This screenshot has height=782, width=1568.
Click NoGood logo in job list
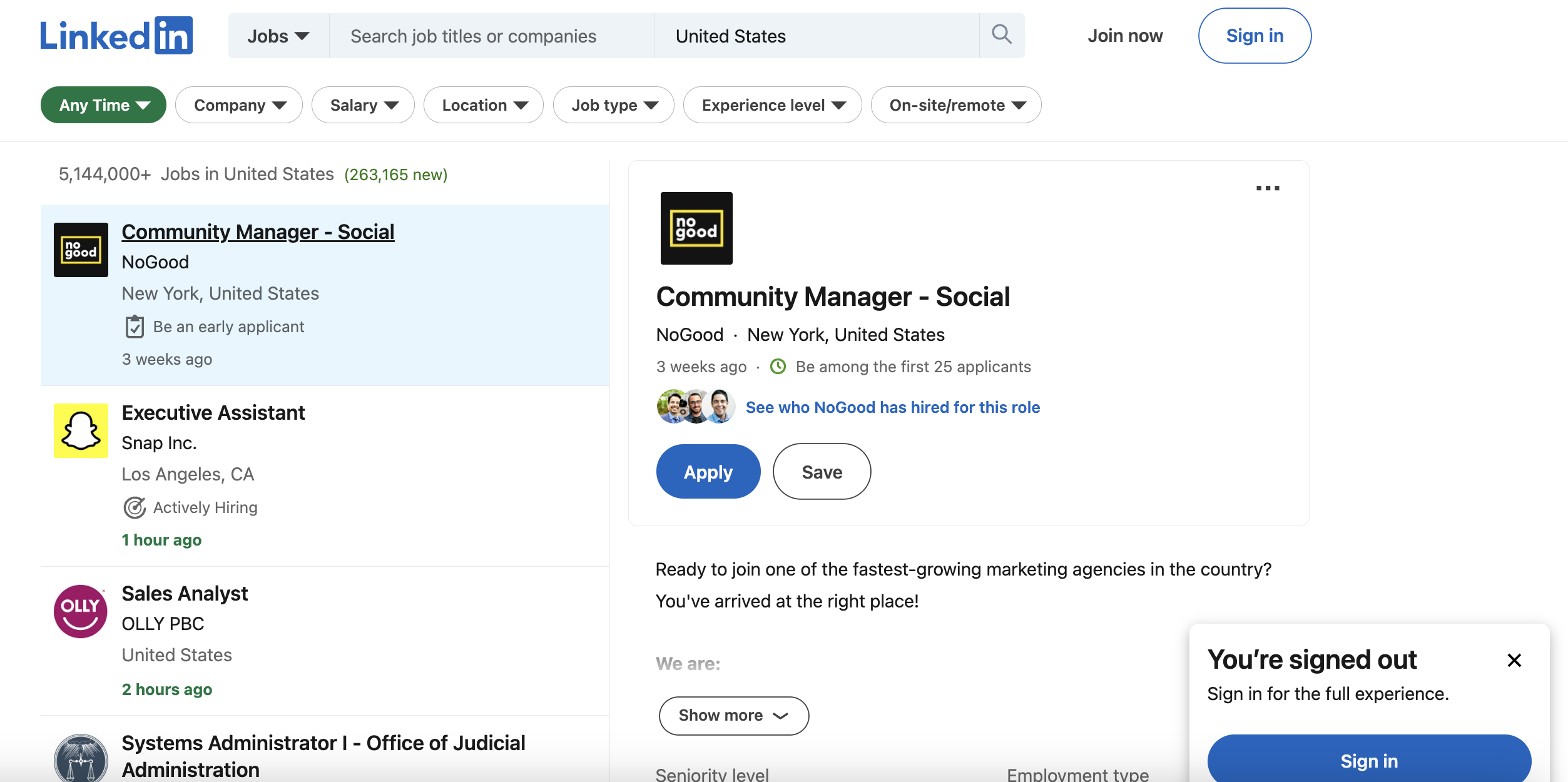click(81, 250)
